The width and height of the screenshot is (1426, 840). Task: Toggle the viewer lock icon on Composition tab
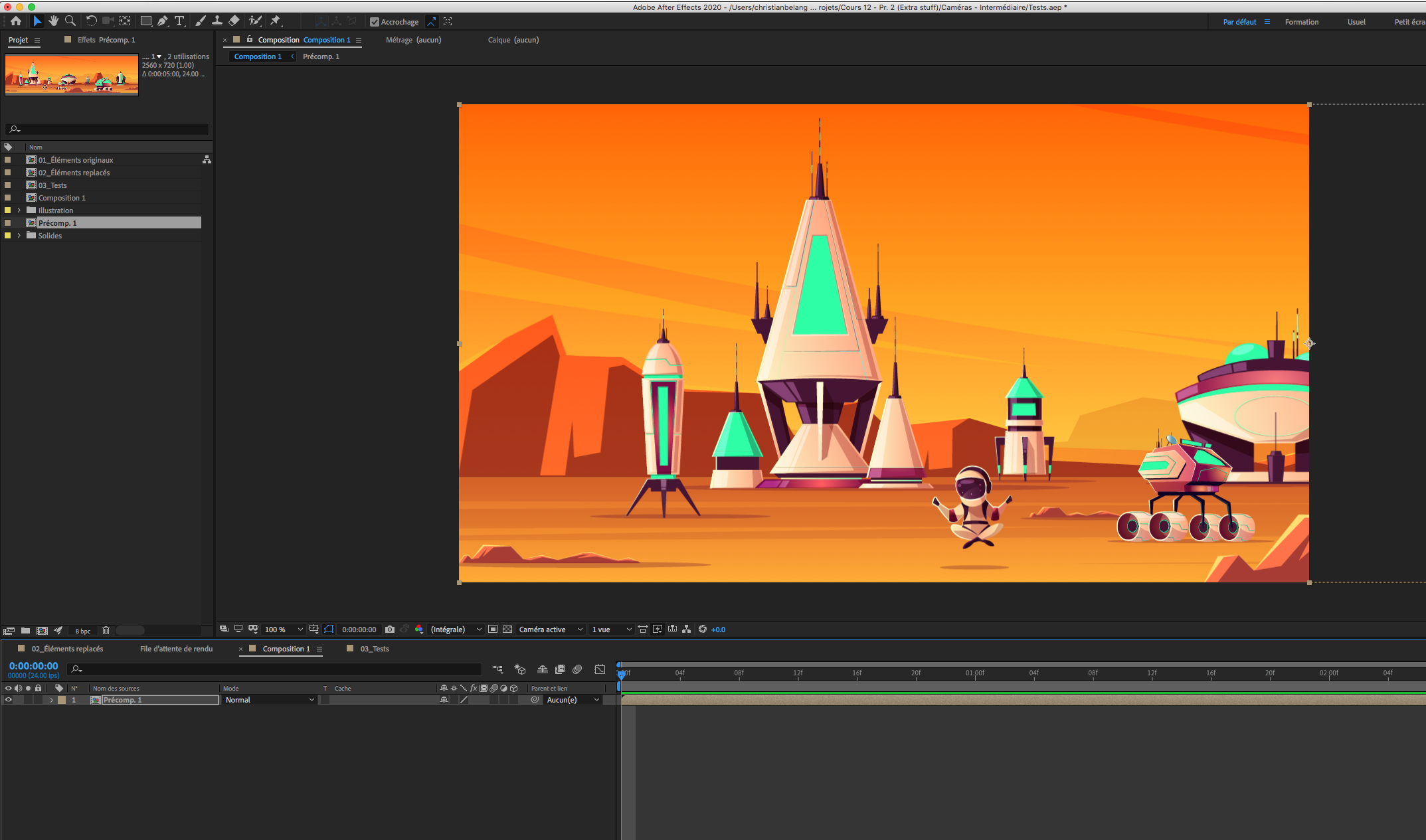click(250, 40)
